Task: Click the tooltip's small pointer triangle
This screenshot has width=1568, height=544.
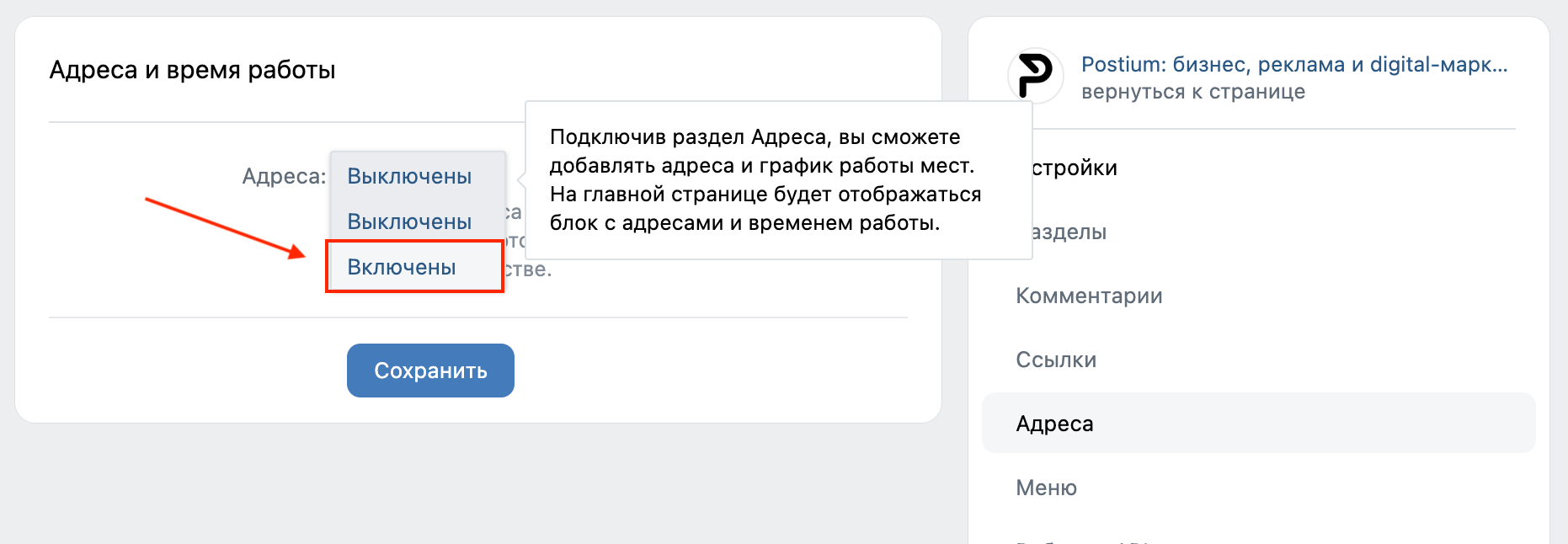Action: coord(522,179)
